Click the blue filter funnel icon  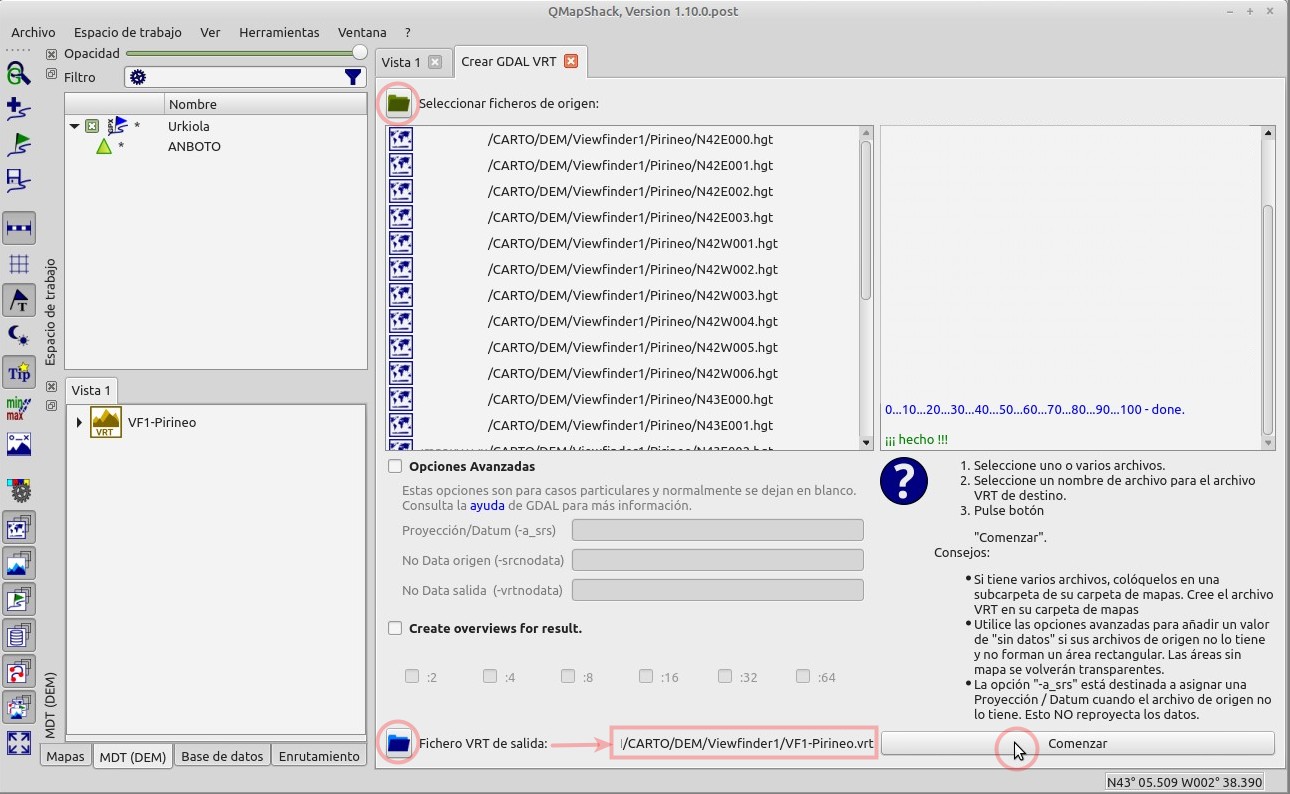pyautogui.click(x=353, y=77)
